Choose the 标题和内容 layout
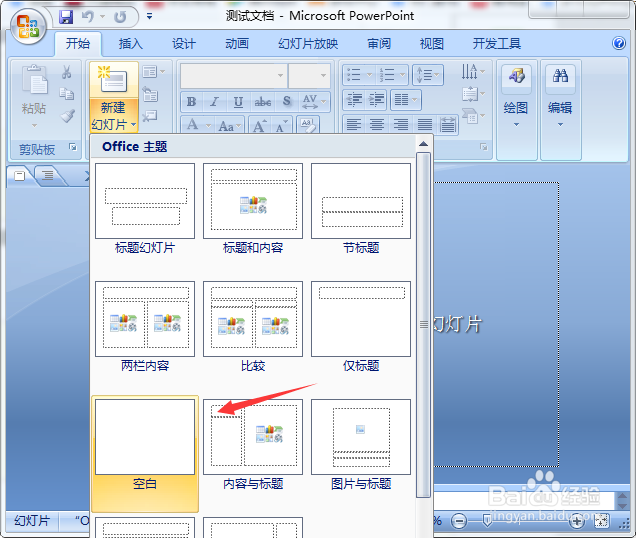 pos(253,209)
